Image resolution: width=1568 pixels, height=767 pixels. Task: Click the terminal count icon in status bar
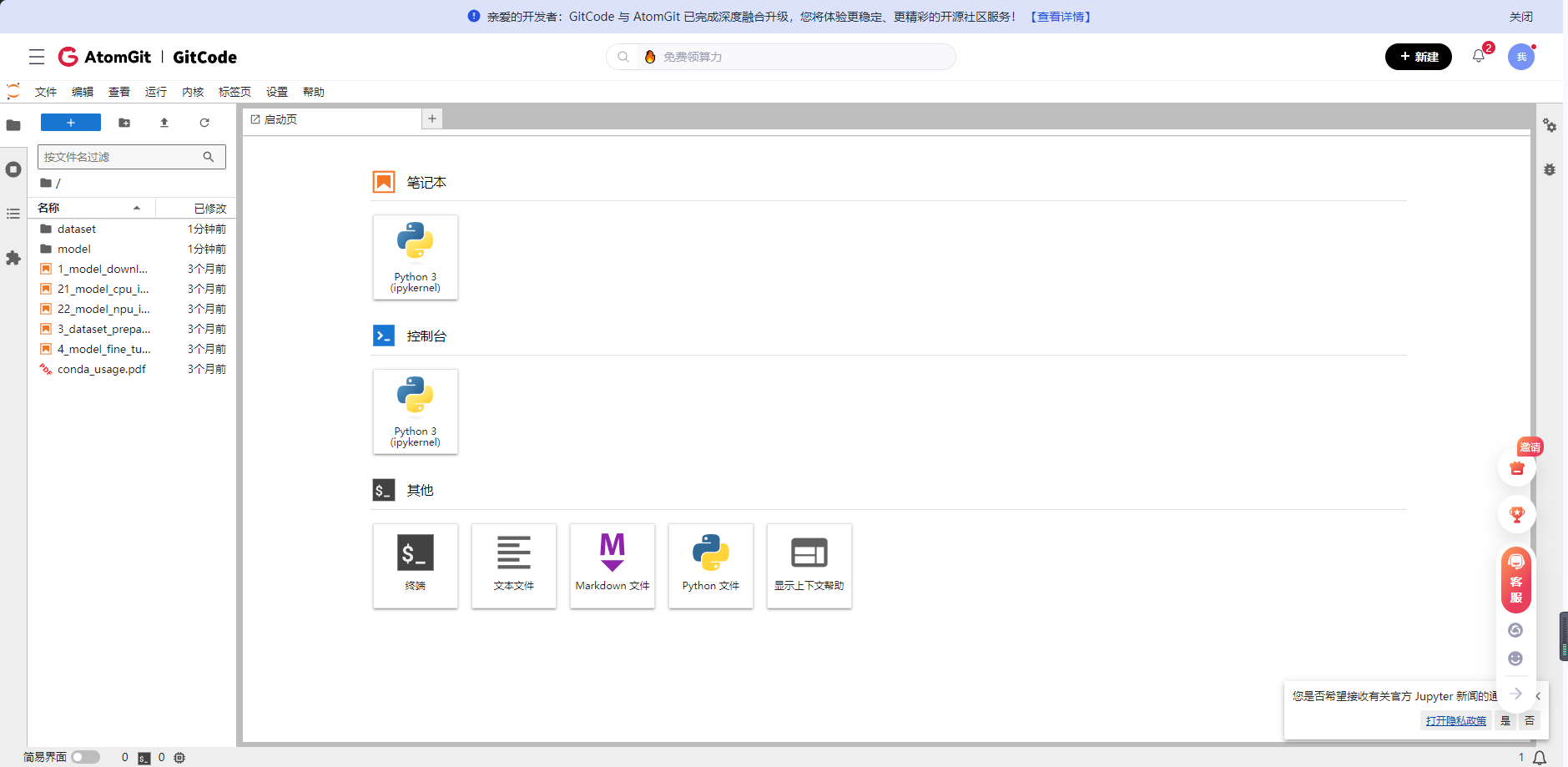(144, 758)
